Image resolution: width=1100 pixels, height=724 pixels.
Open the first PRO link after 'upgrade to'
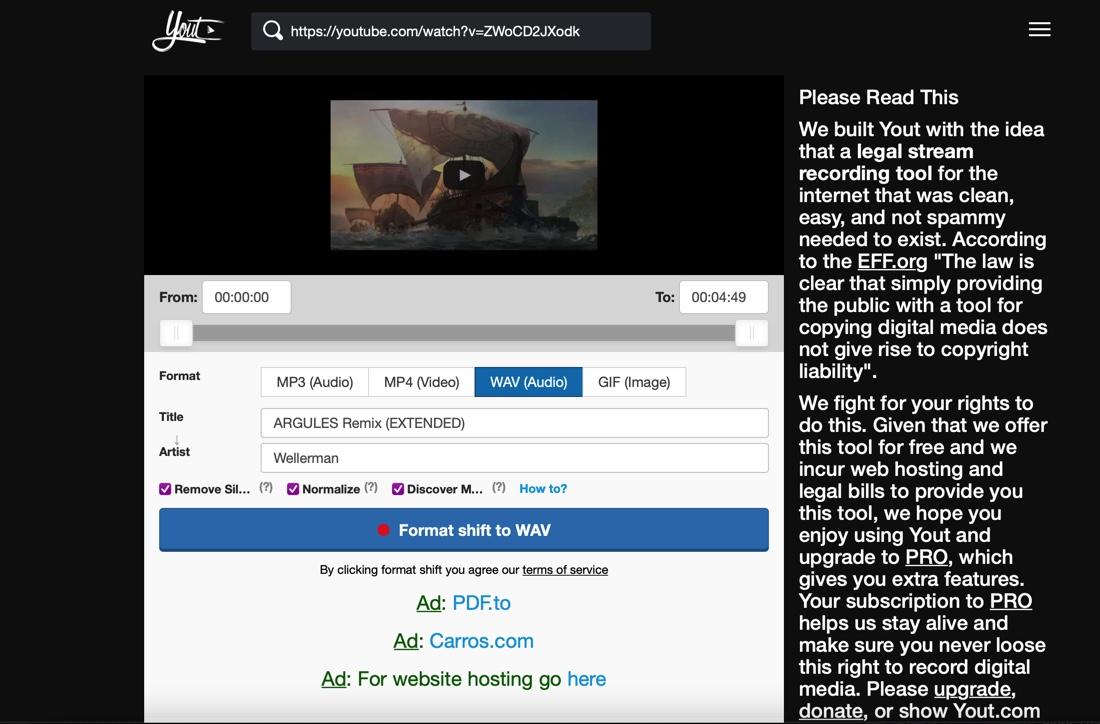tap(926, 557)
